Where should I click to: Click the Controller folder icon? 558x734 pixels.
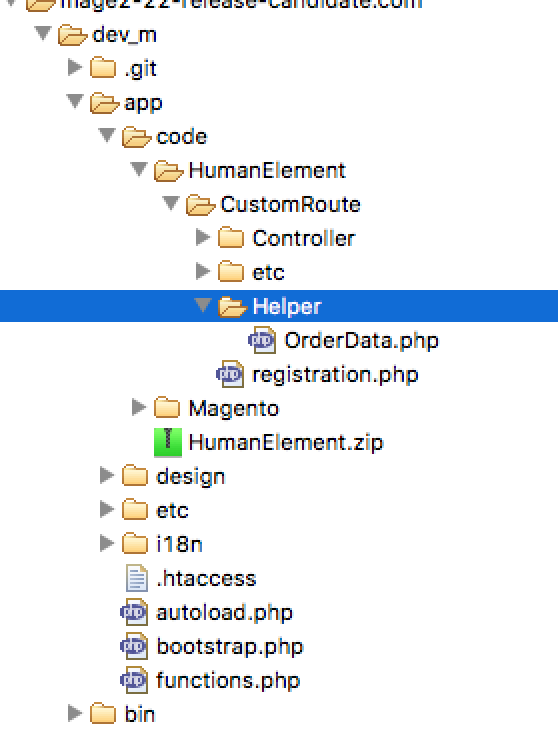[x=231, y=239]
